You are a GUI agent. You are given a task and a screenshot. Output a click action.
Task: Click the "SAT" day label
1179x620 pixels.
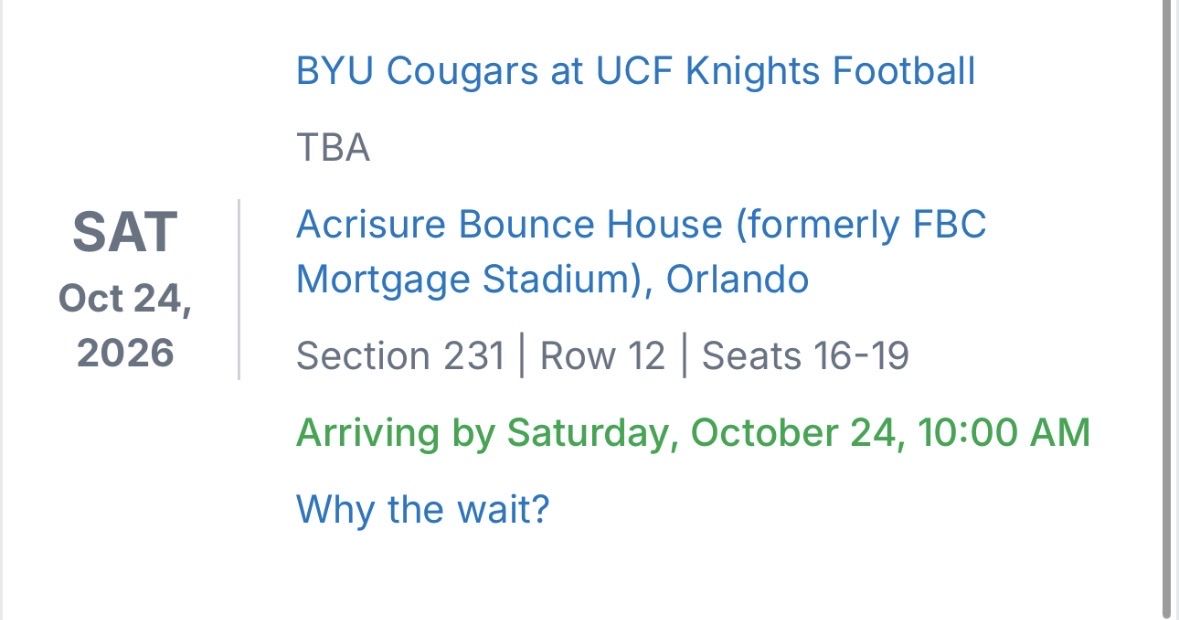click(x=125, y=232)
